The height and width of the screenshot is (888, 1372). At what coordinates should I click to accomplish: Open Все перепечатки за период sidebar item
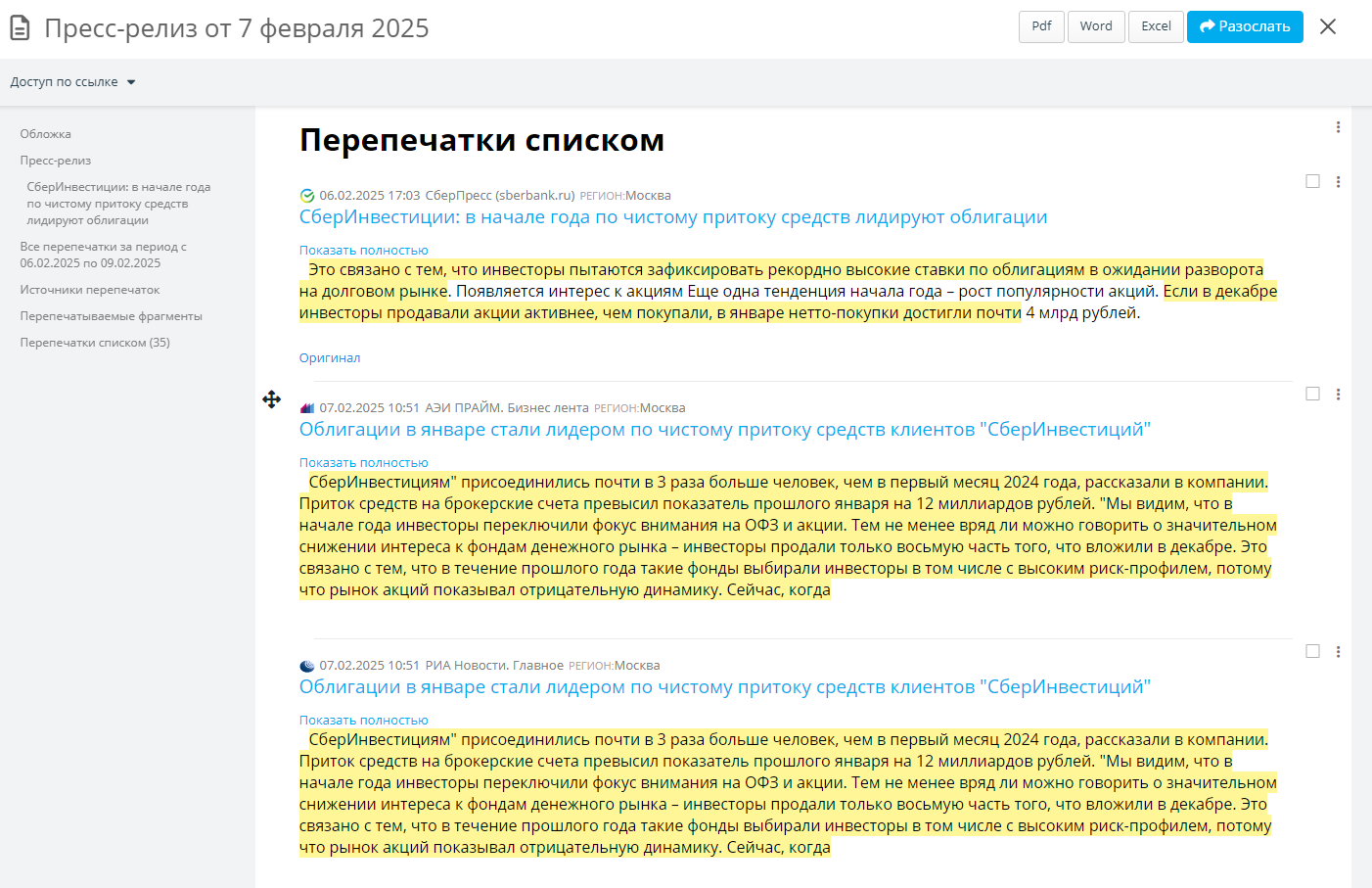tap(104, 255)
